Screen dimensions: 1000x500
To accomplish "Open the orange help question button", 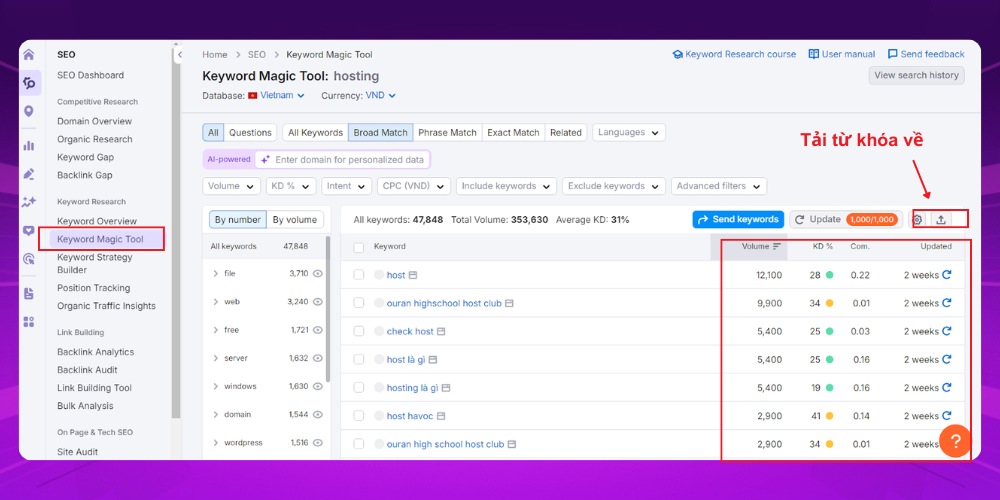I will tap(955, 441).
